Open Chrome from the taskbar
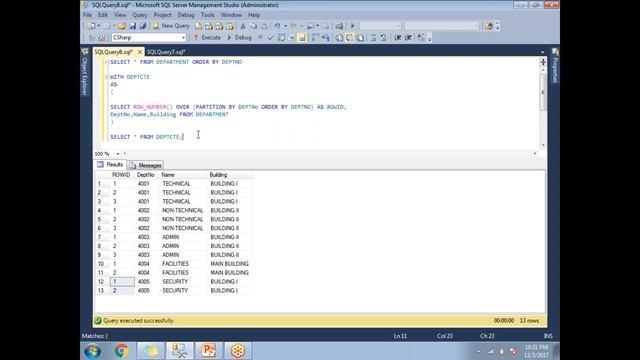The image size is (640, 360). (x=121, y=351)
